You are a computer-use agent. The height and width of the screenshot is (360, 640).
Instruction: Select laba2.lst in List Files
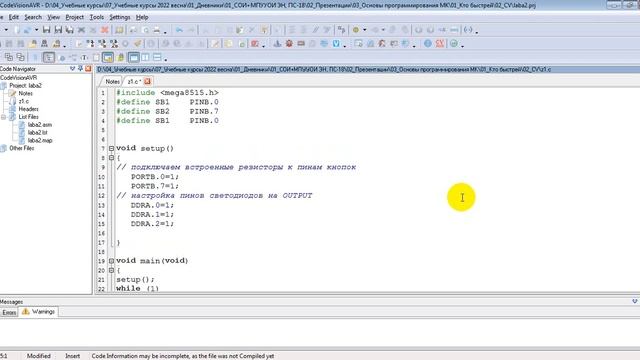pyautogui.click(x=38, y=133)
